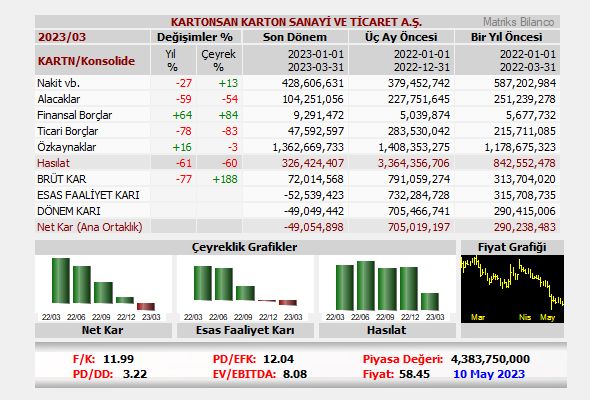Select the Üç Ay Öncesi column header
Image resolution: width=590 pixels, height=400 pixels.
[x=401, y=37]
